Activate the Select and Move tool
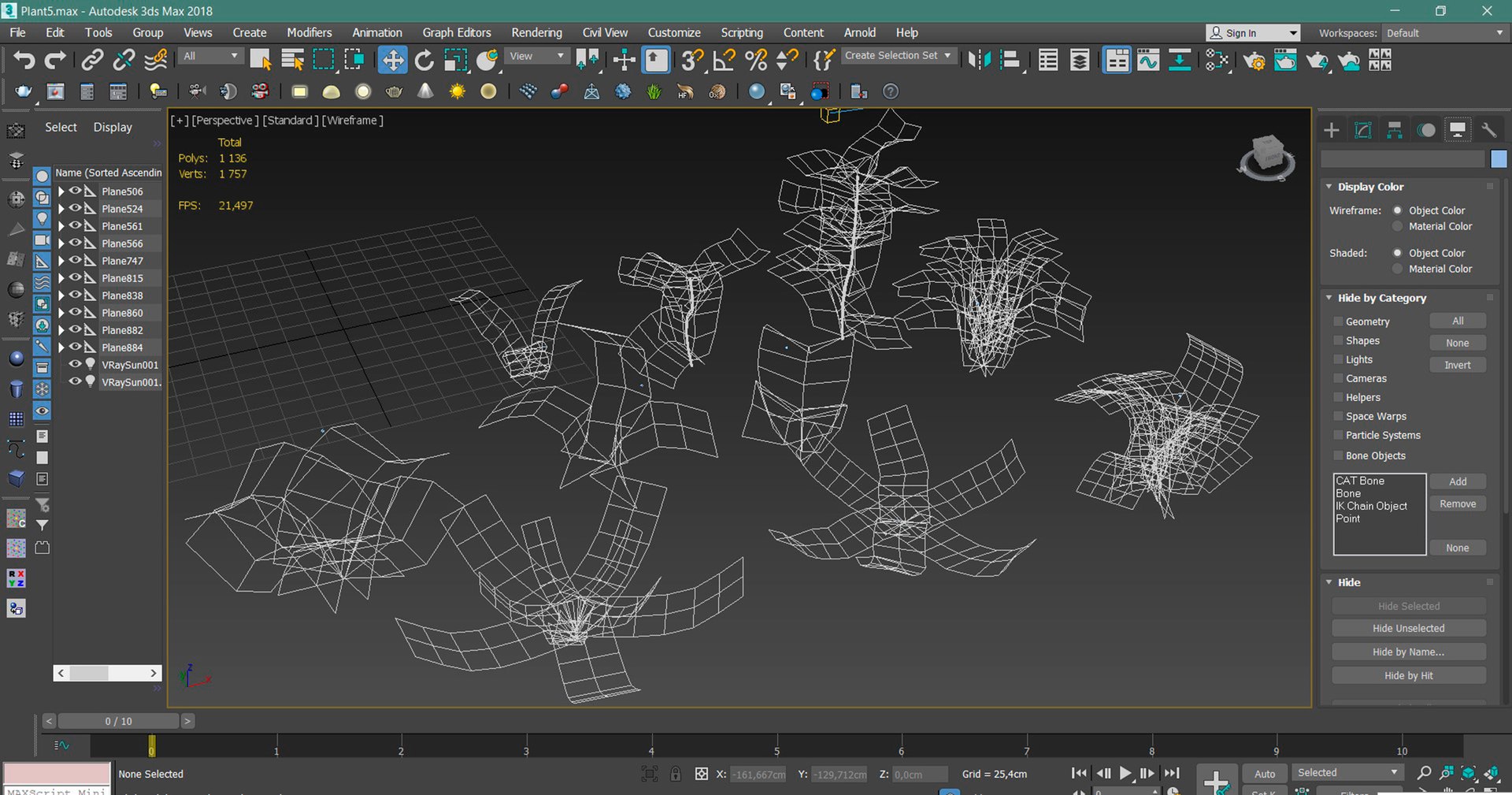1512x795 pixels. click(x=392, y=60)
